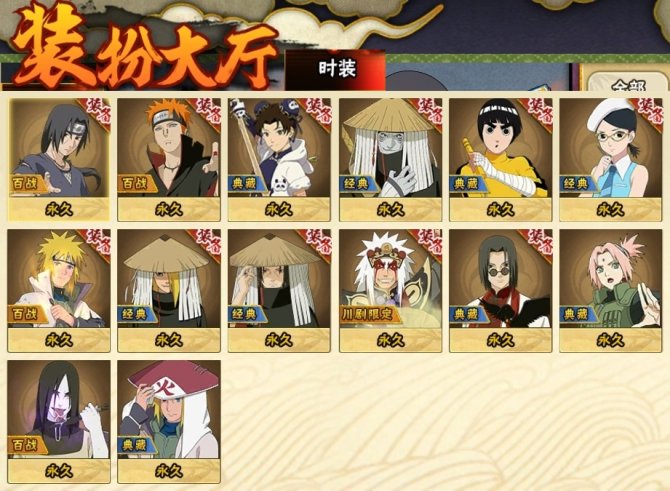
Task: Select the Orochimaru 百战 costume card
Action: coord(59,422)
